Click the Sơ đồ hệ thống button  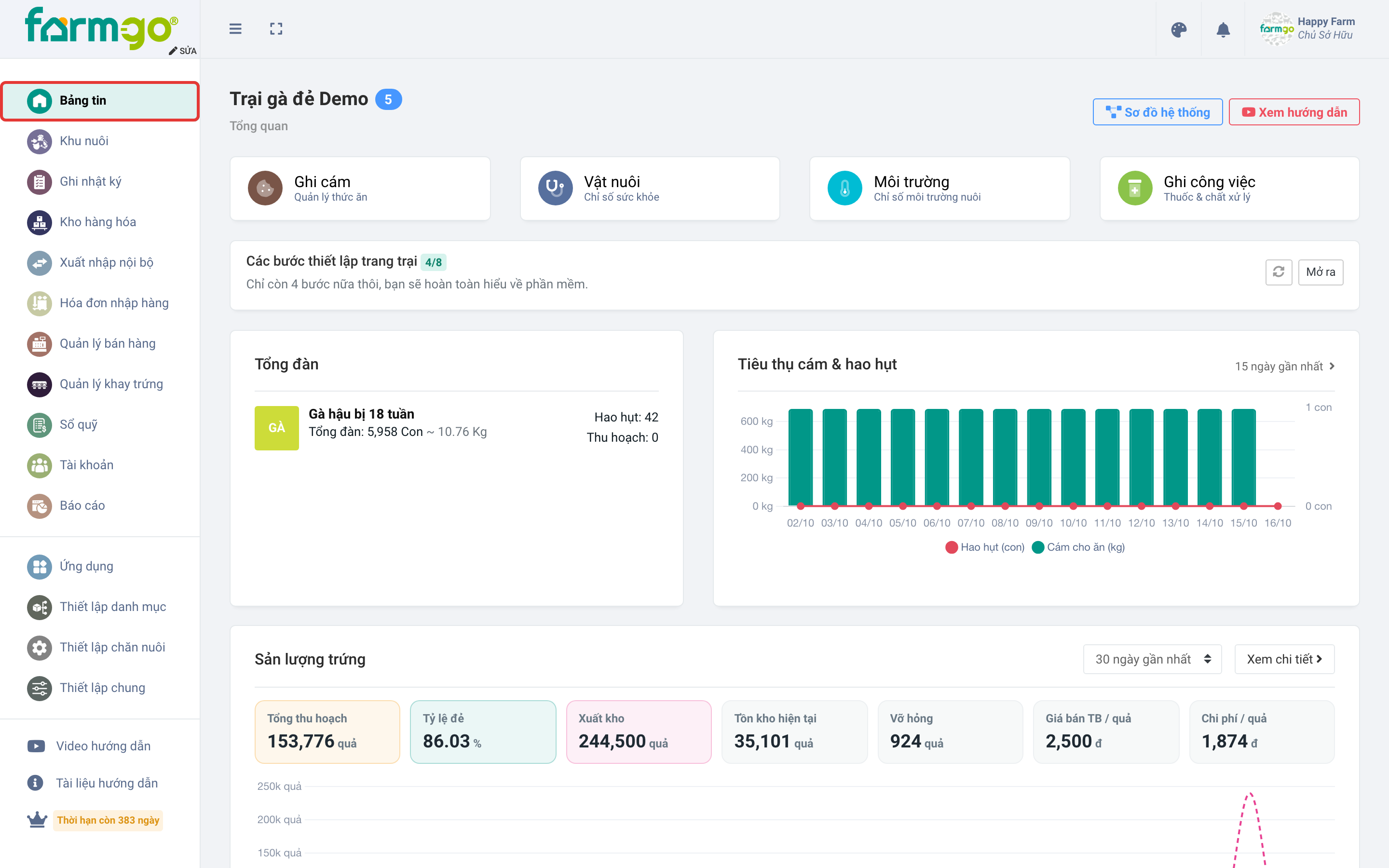coord(1157,112)
